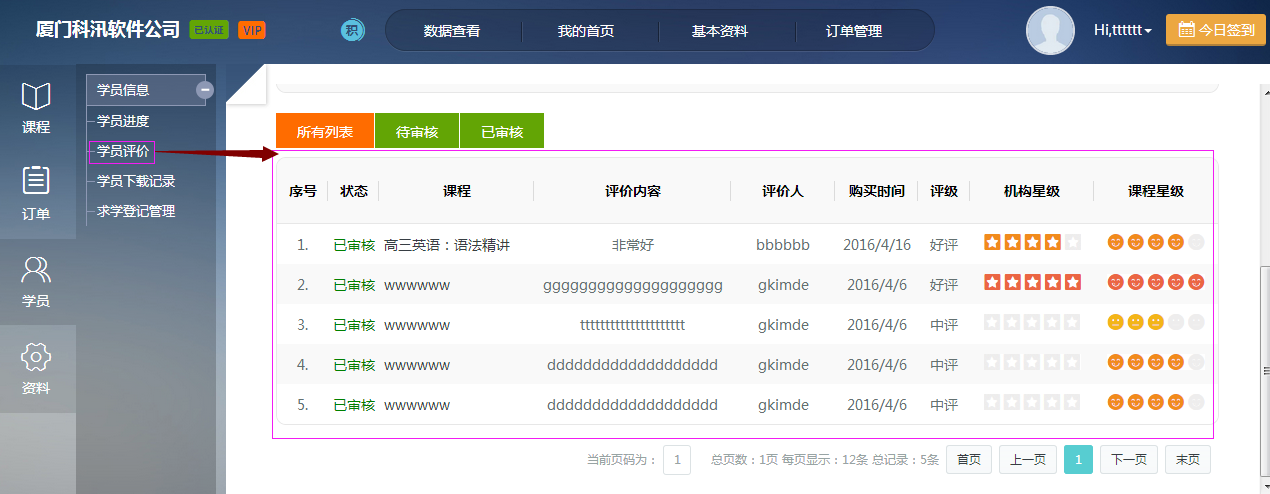1270x494 pixels.
Task: Click the user avatar picture
Action: 1050,30
